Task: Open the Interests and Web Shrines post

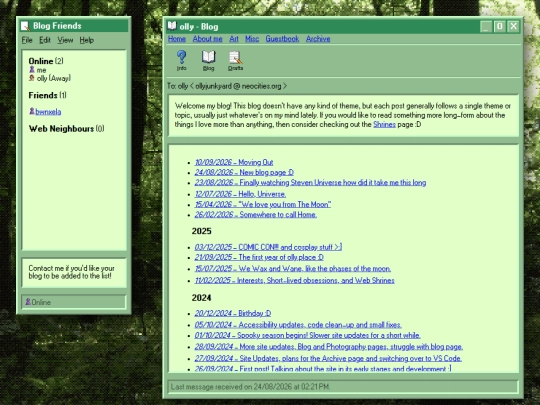Action: click(x=294, y=280)
